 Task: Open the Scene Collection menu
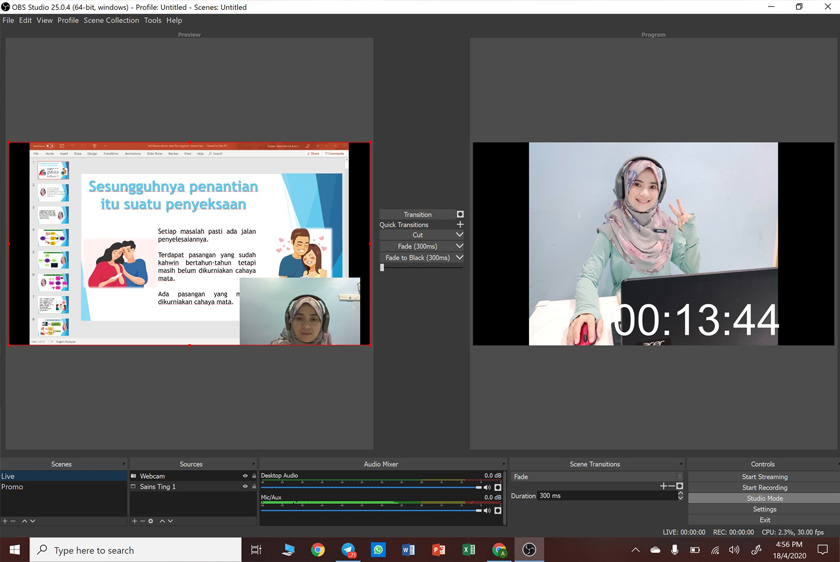pos(111,20)
